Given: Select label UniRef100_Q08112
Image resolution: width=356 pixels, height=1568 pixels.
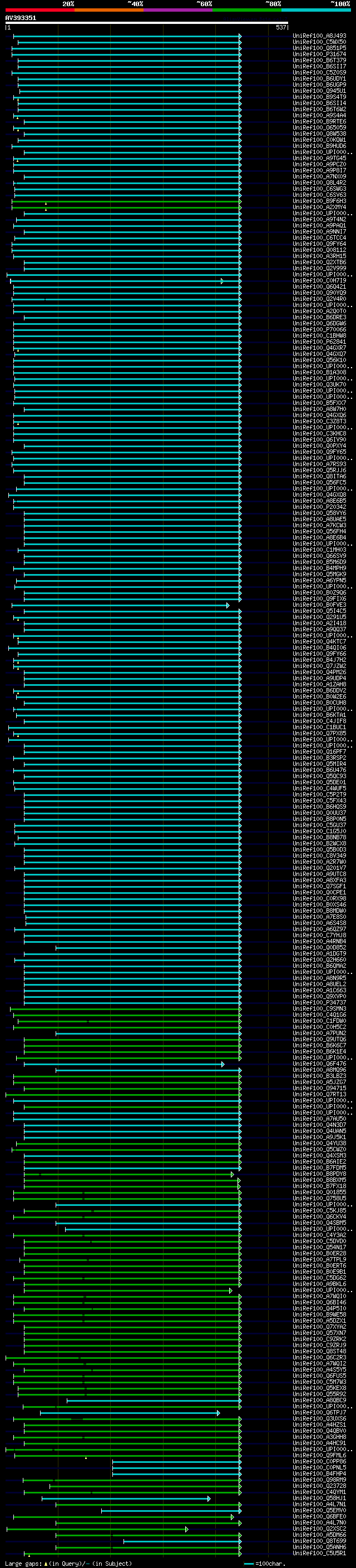Looking at the screenshot, I should [319, 250].
